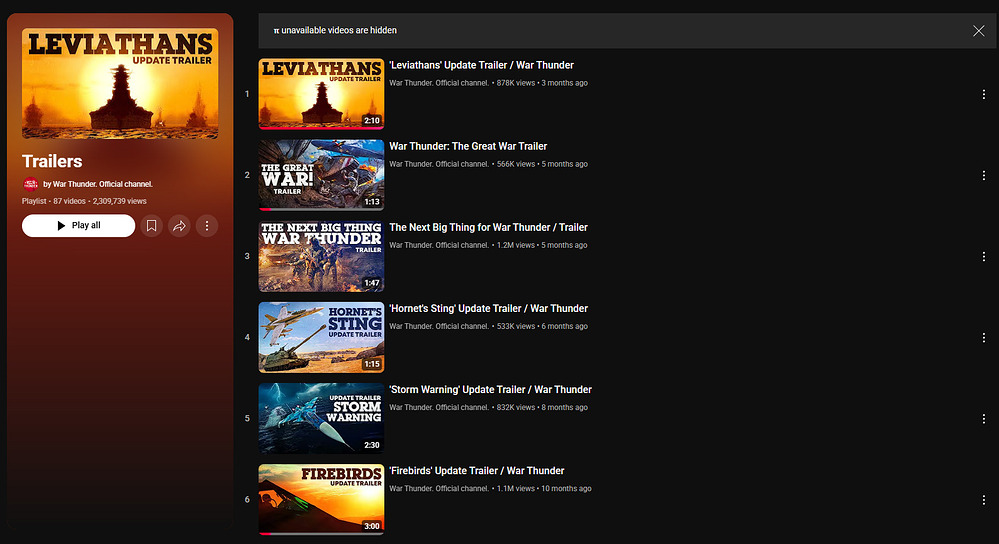The height and width of the screenshot is (544, 999).
Task: Click channel name under Leviathans video
Action: 439,83
